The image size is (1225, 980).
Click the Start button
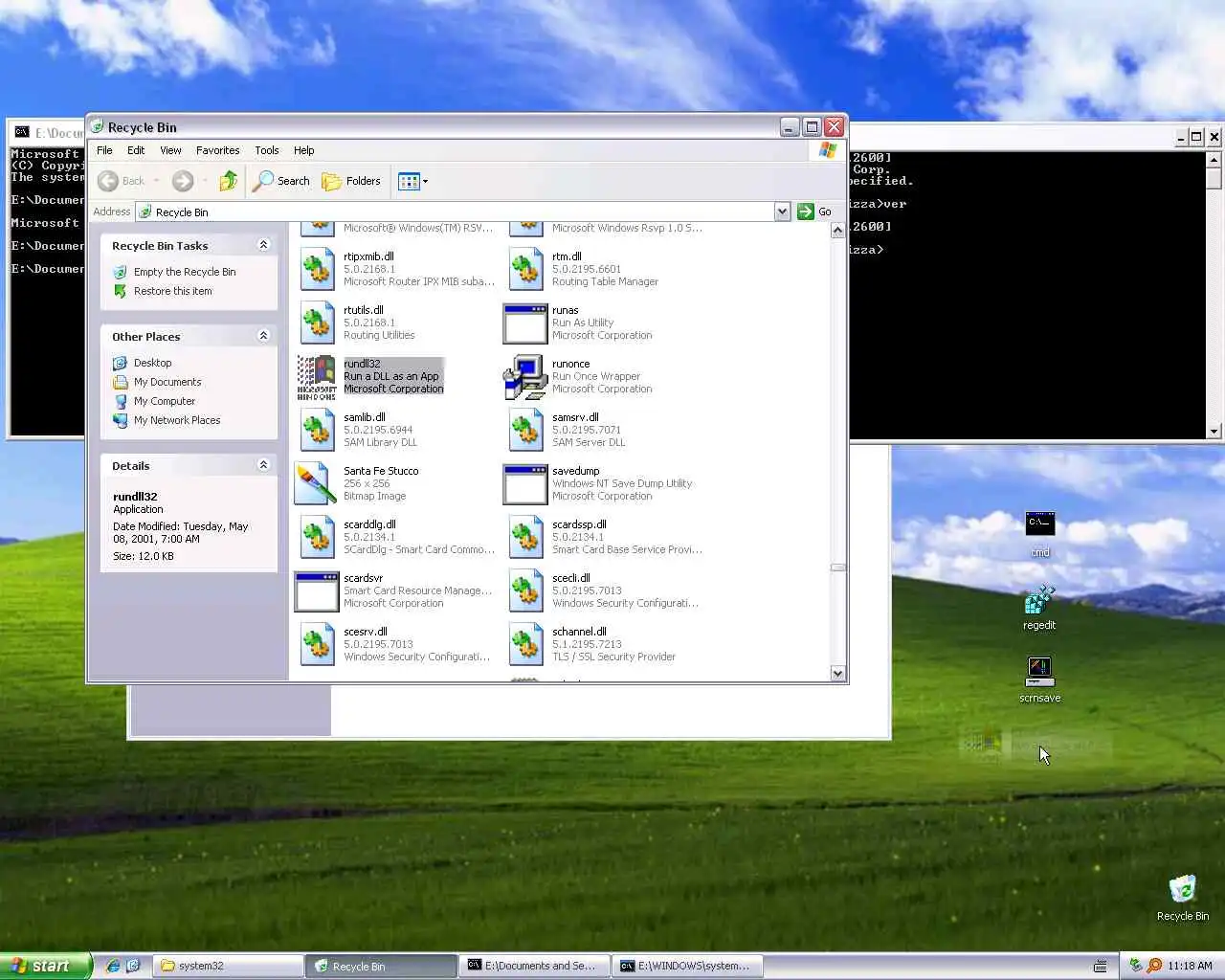(x=46, y=966)
